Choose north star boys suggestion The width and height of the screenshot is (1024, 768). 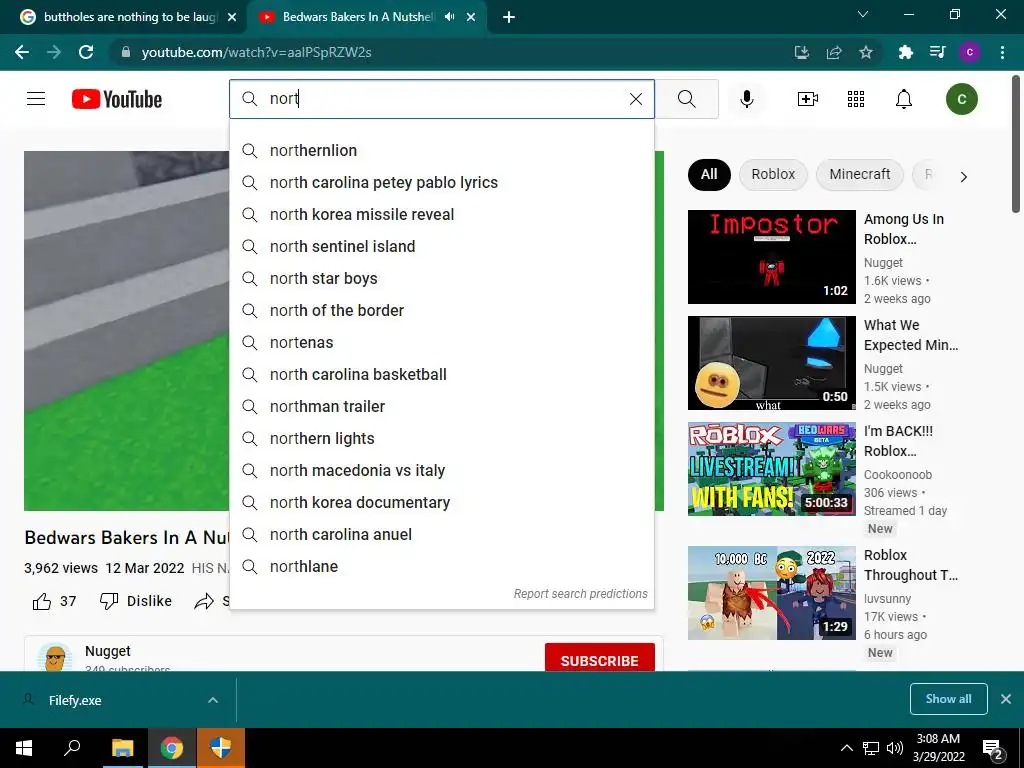[441, 278]
